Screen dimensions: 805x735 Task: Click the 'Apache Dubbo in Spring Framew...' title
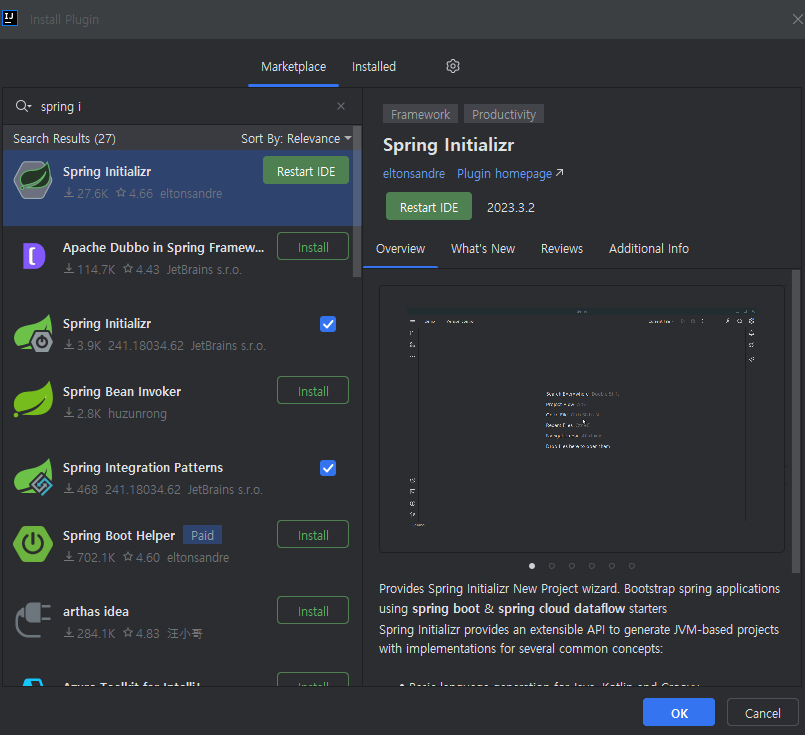tap(163, 247)
